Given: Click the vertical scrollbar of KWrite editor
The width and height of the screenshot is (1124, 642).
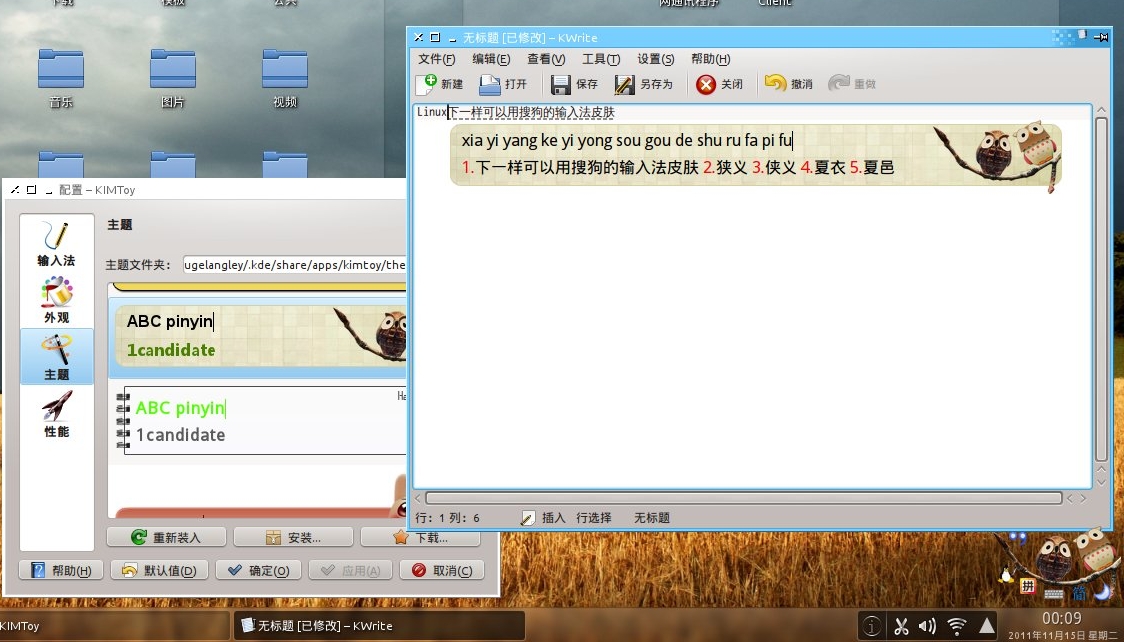Looking at the screenshot, I should pyautogui.click(x=1102, y=287).
